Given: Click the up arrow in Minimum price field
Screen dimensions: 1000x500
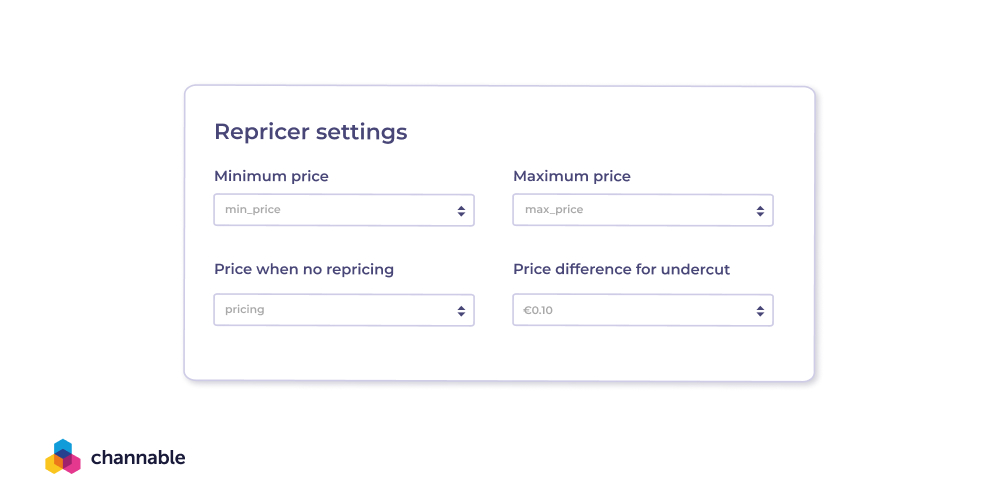Looking at the screenshot, I should 461,207.
